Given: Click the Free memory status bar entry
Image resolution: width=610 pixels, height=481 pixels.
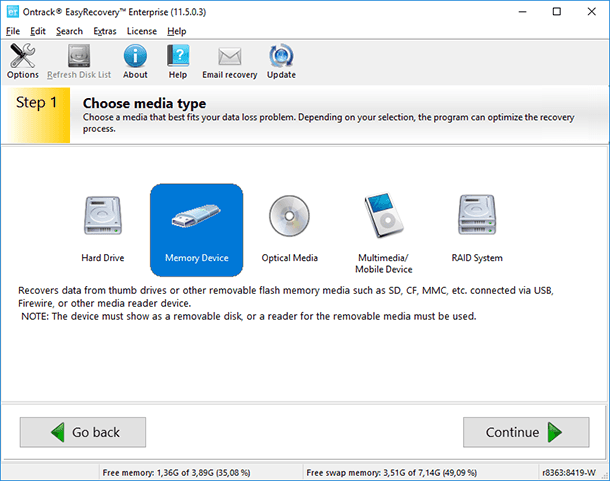Looking at the screenshot, I should [x=176, y=472].
